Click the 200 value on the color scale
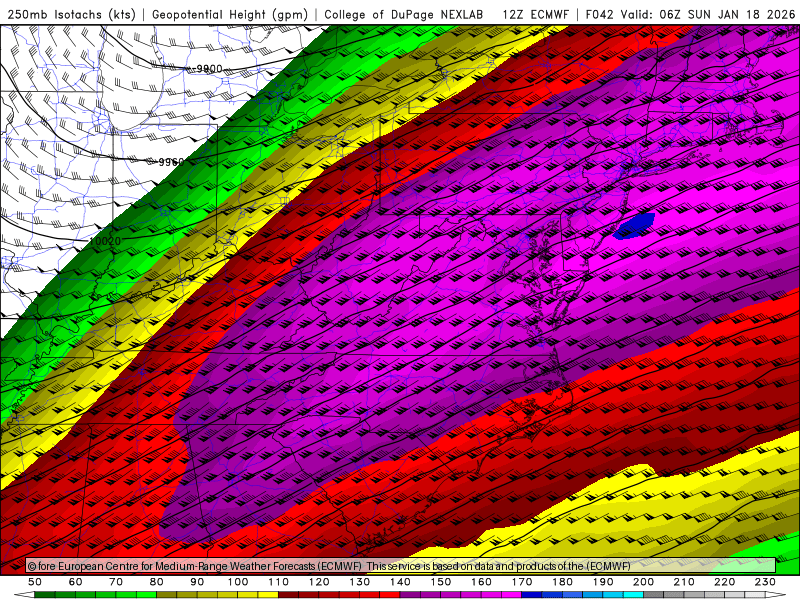The height and width of the screenshot is (600, 800). (643, 582)
